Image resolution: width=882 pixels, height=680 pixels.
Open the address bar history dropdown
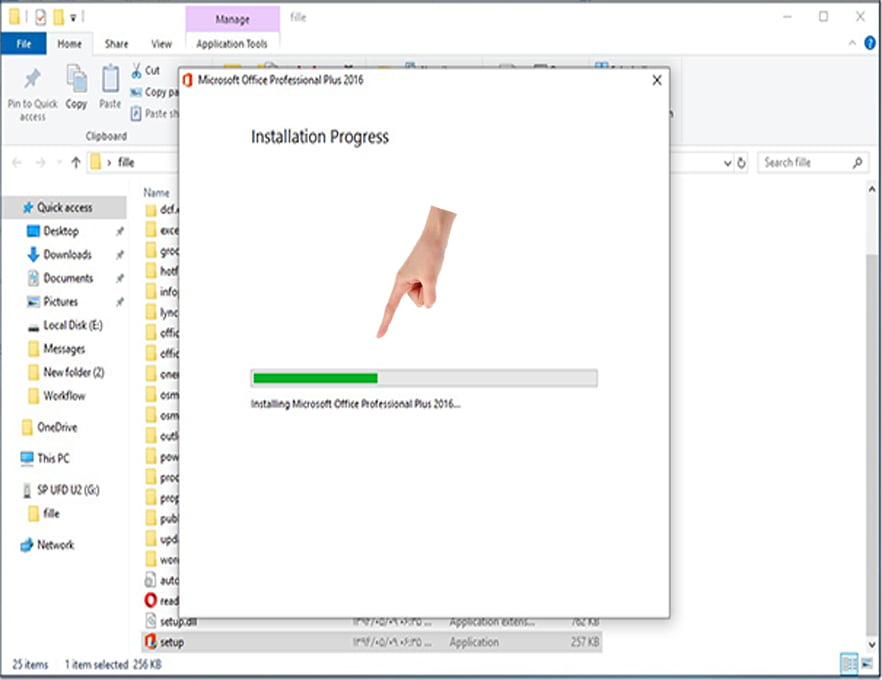coord(727,163)
